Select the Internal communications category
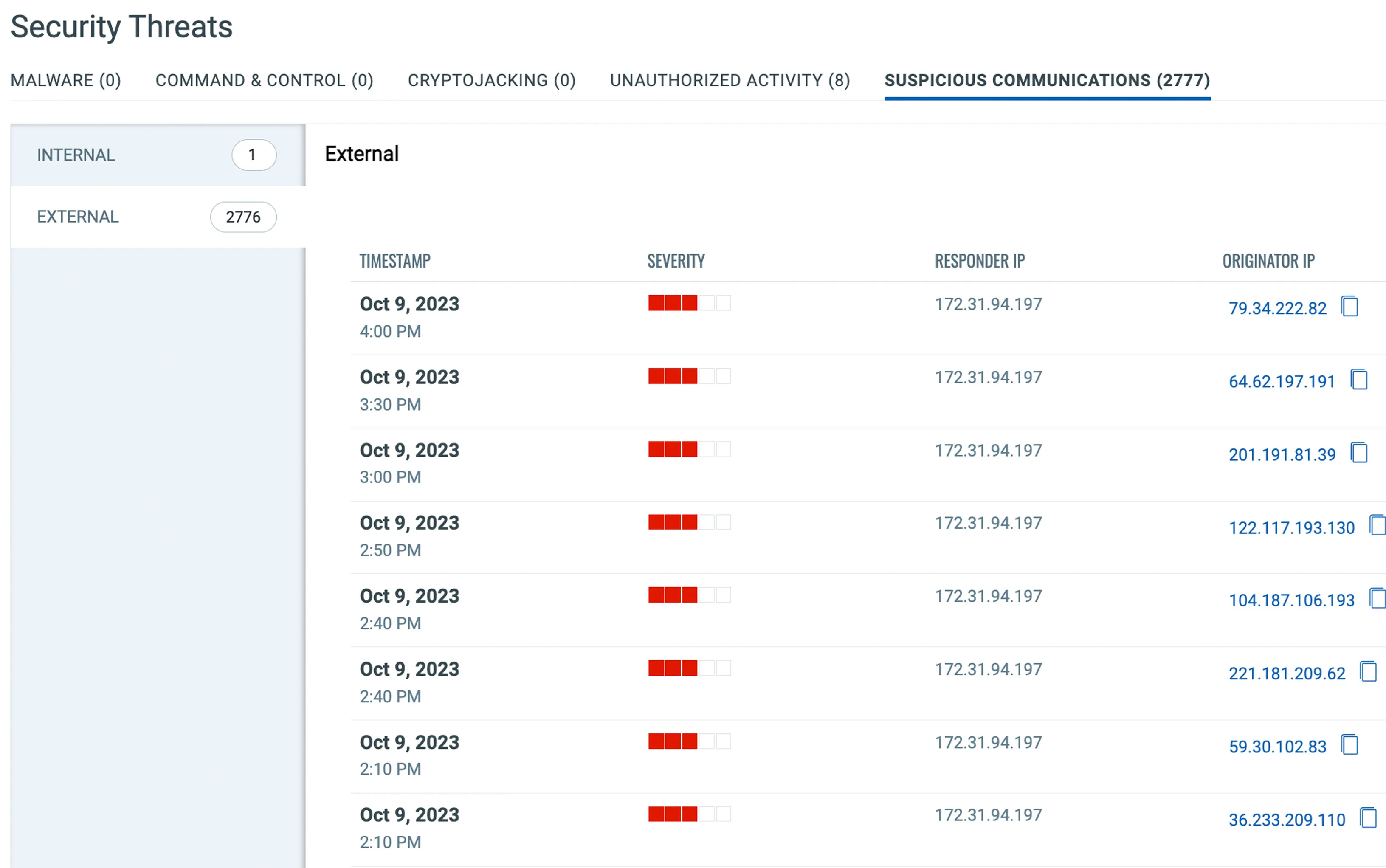1386x868 pixels. click(76, 155)
